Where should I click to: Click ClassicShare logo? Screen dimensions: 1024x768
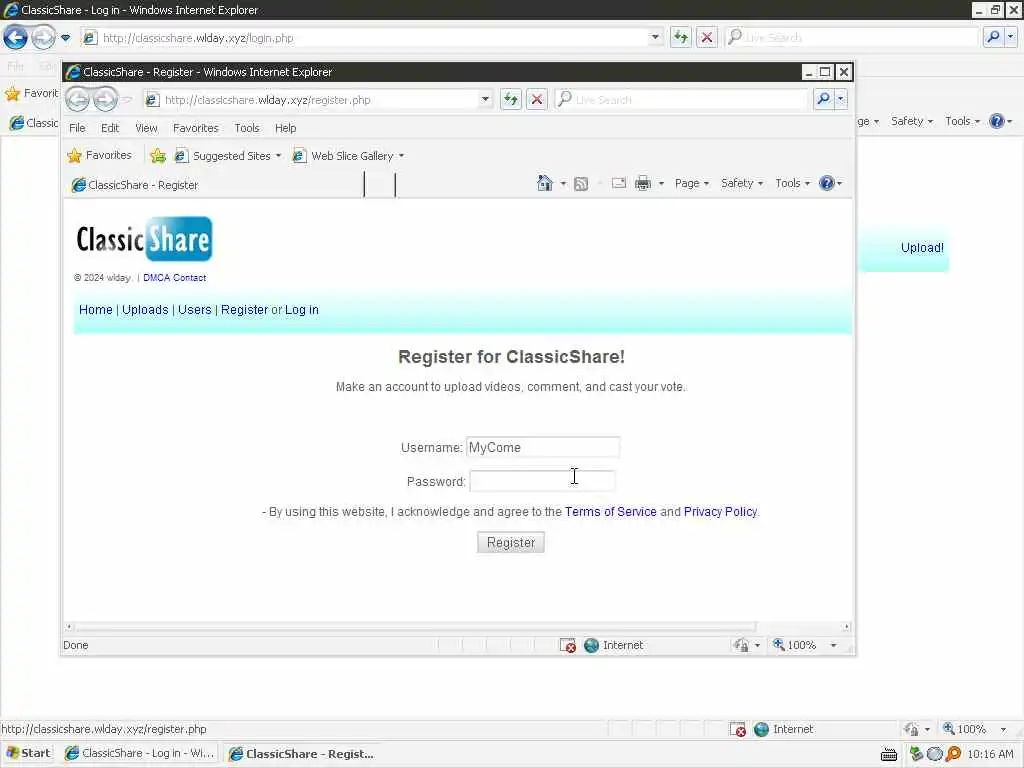[144, 239]
